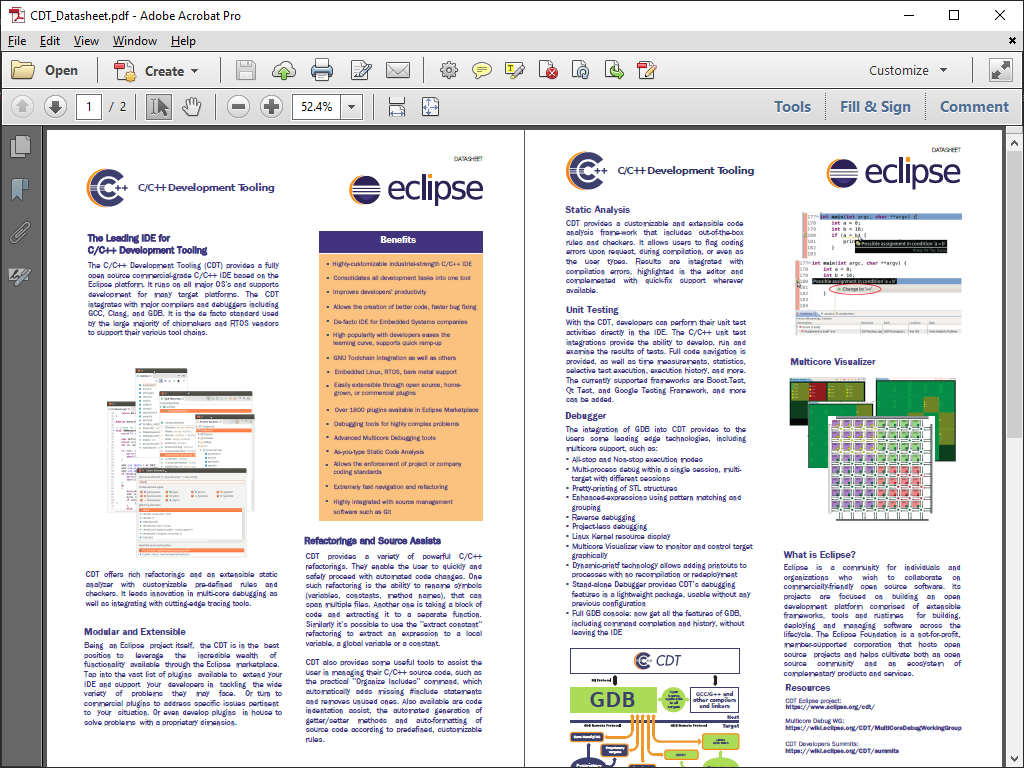Click the edit text pencil icon
This screenshot has width=1024, height=768.
pos(360,71)
